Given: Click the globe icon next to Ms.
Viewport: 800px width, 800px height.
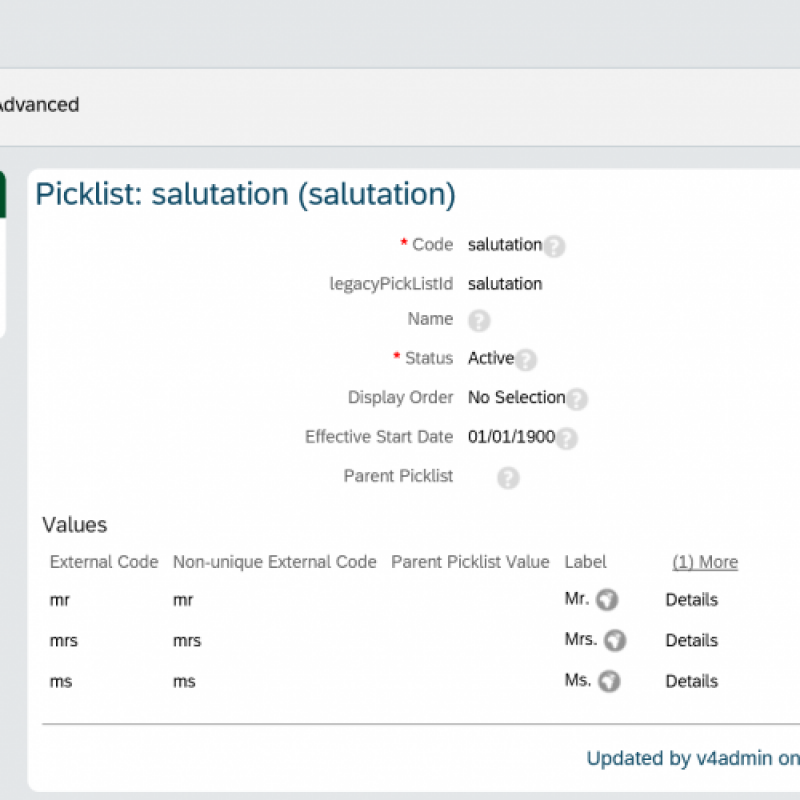Looking at the screenshot, I should (x=609, y=681).
